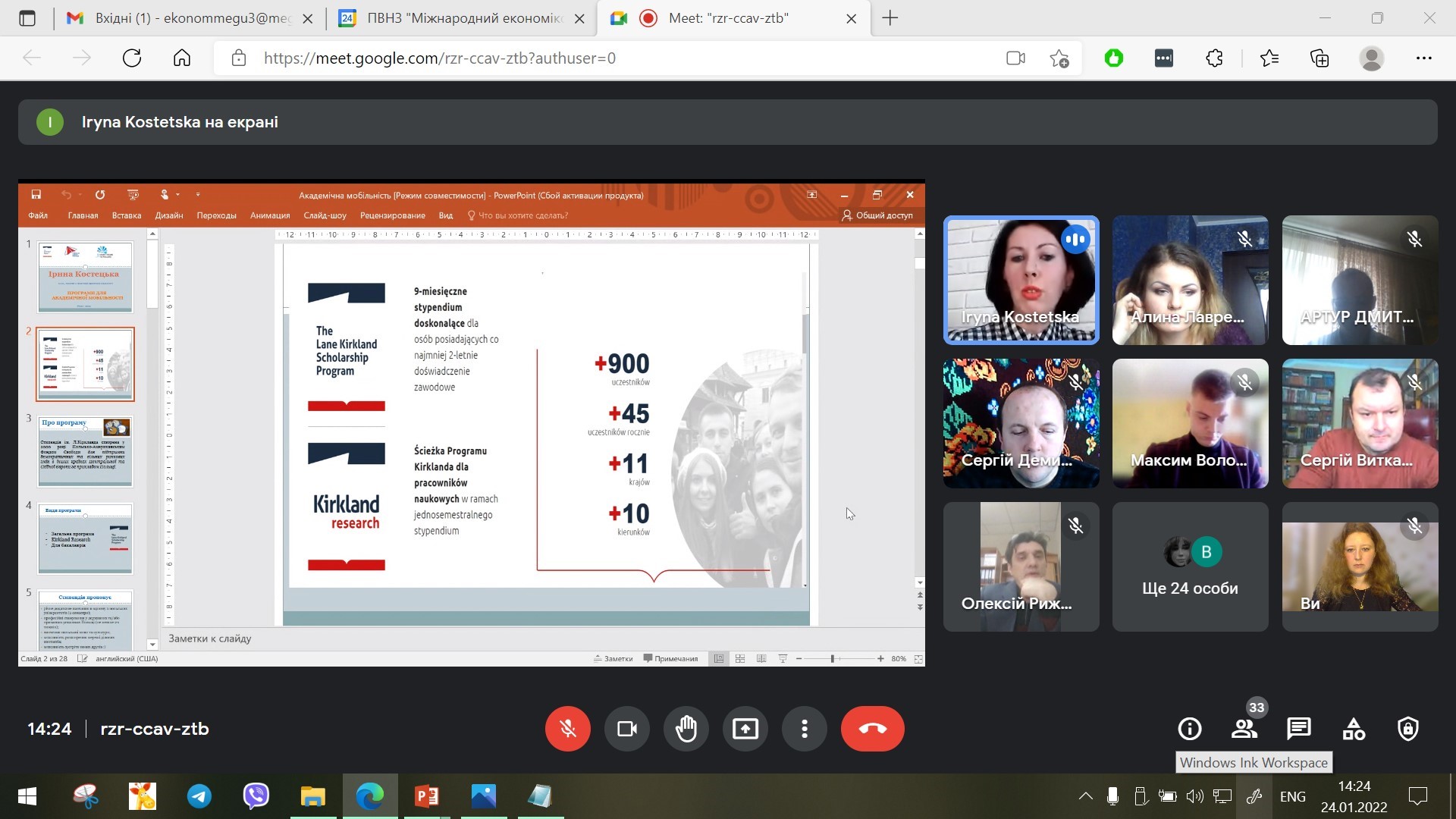
Task: Switch ENG input language in tray
Action: (1292, 796)
